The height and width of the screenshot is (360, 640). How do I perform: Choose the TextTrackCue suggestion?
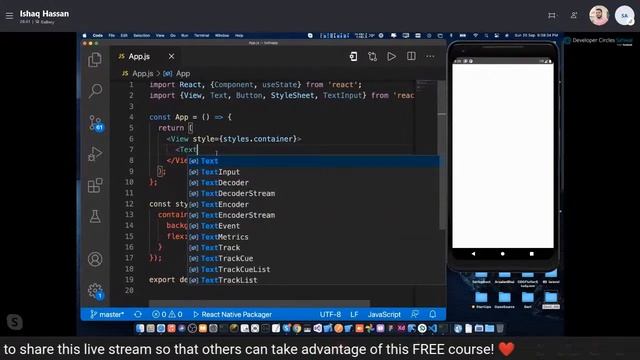point(313,258)
